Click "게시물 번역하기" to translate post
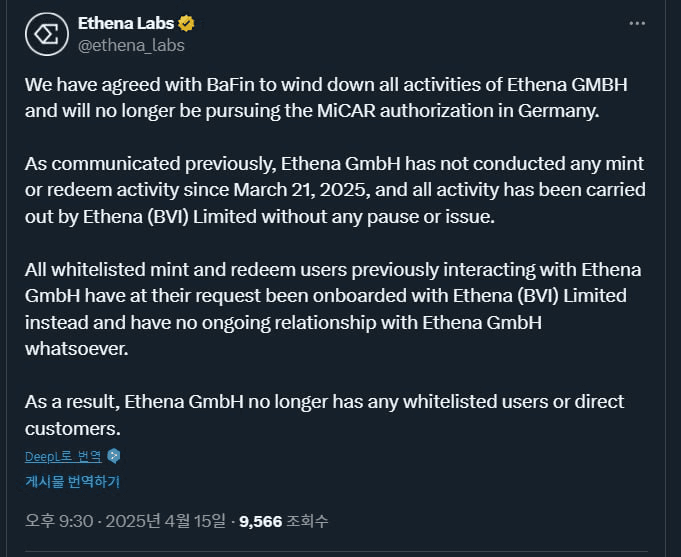 [x=72, y=481]
